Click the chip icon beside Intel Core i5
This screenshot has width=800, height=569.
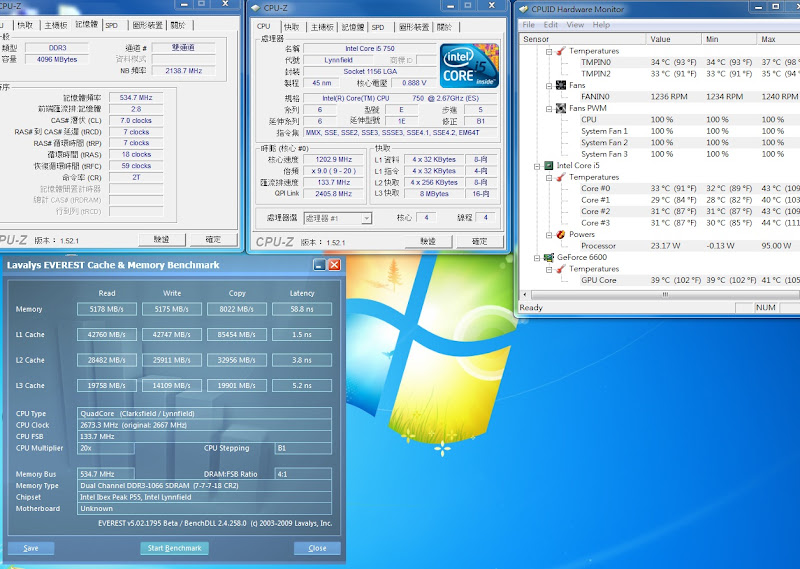pyautogui.click(x=548, y=165)
